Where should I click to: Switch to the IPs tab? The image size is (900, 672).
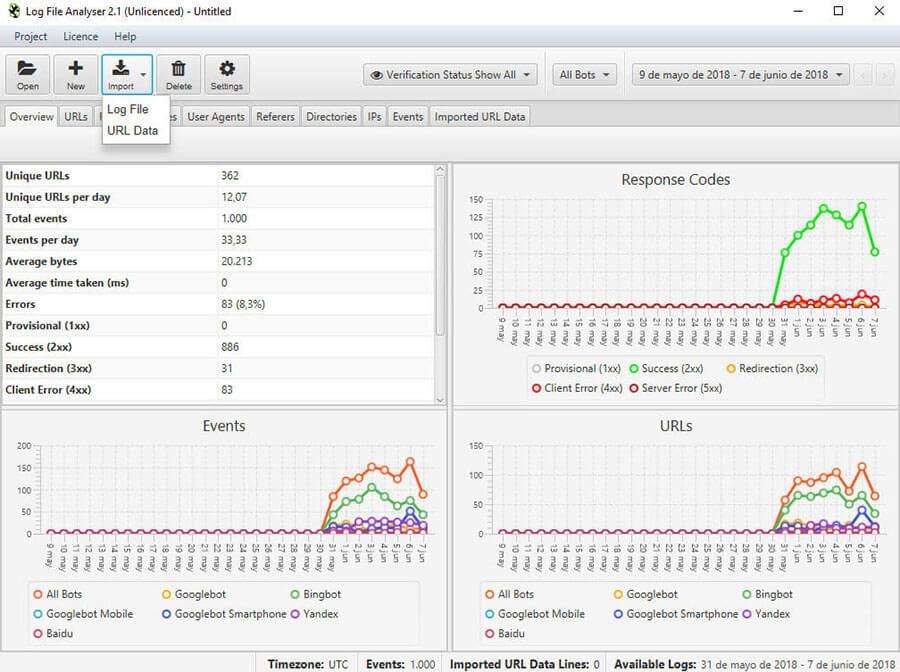click(x=374, y=116)
